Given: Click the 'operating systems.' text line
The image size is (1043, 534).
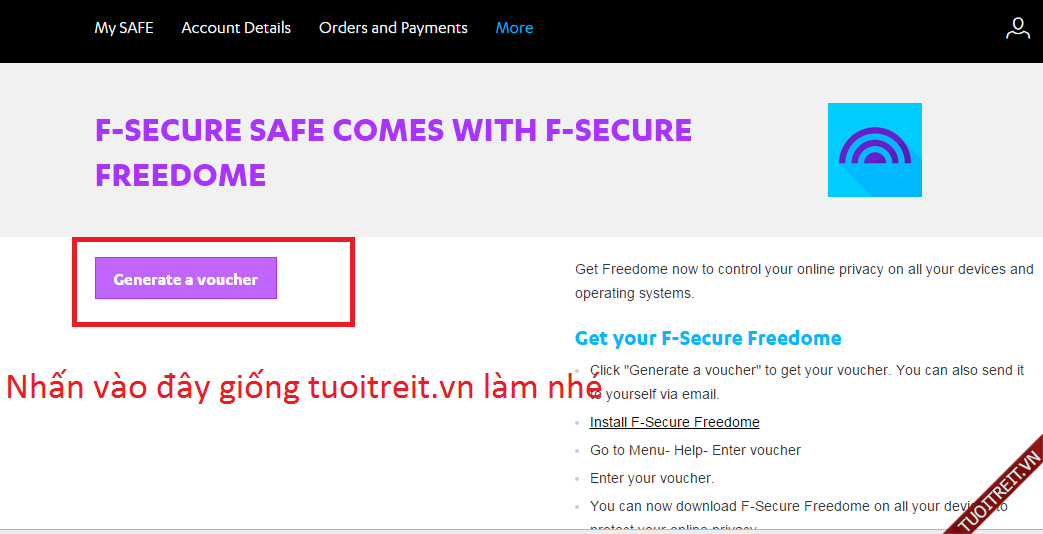Looking at the screenshot, I should (x=634, y=293).
